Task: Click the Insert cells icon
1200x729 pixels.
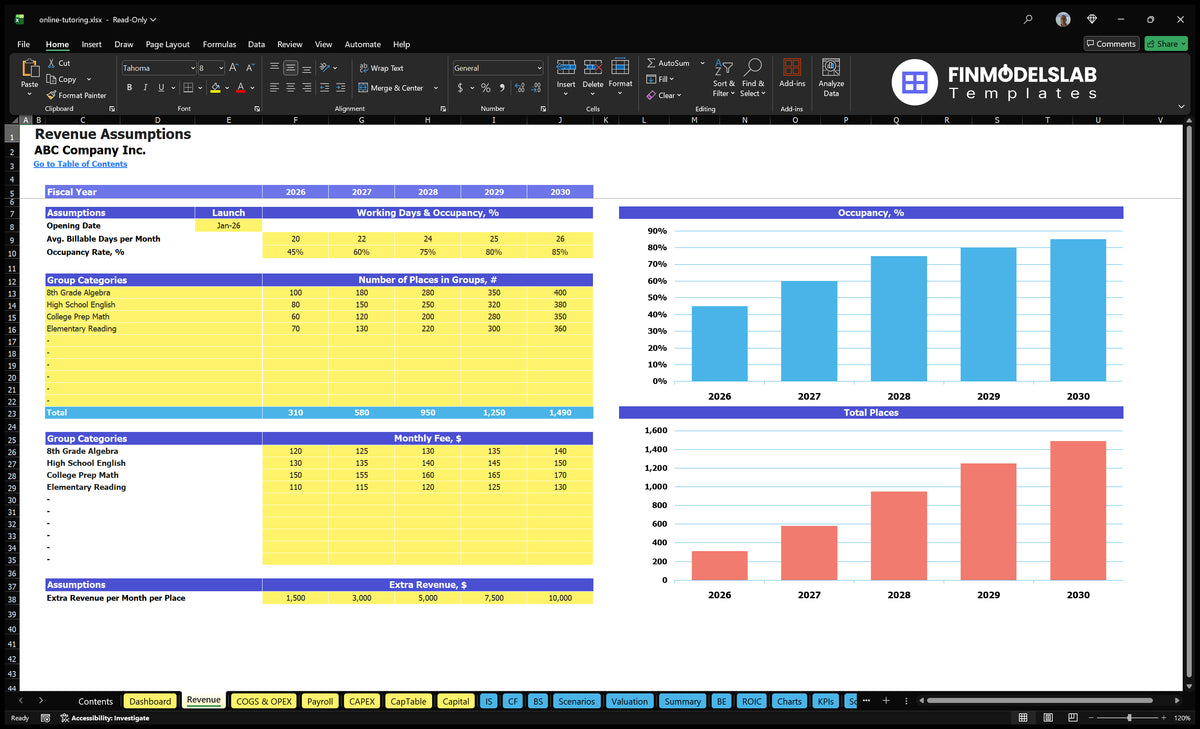Action: [x=566, y=68]
